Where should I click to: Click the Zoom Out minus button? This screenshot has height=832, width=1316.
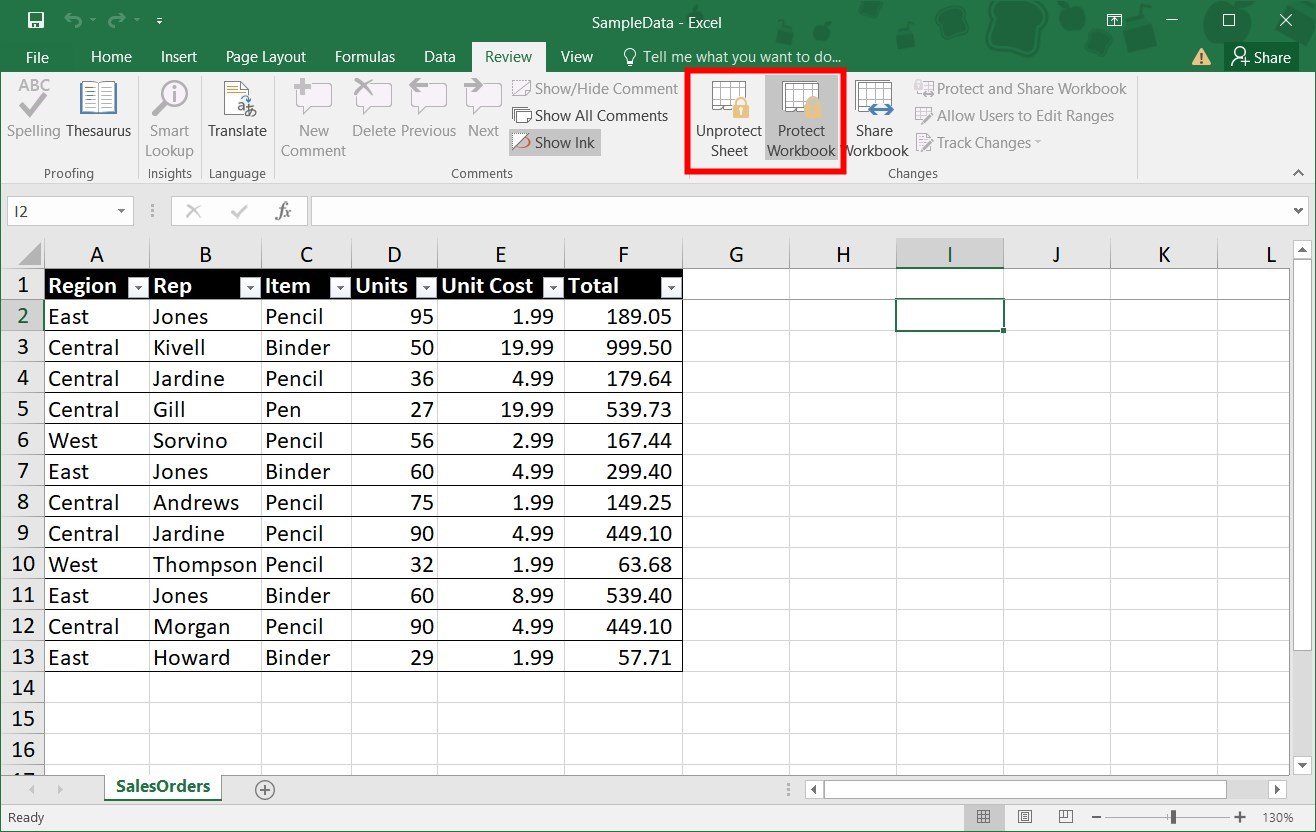[1097, 817]
